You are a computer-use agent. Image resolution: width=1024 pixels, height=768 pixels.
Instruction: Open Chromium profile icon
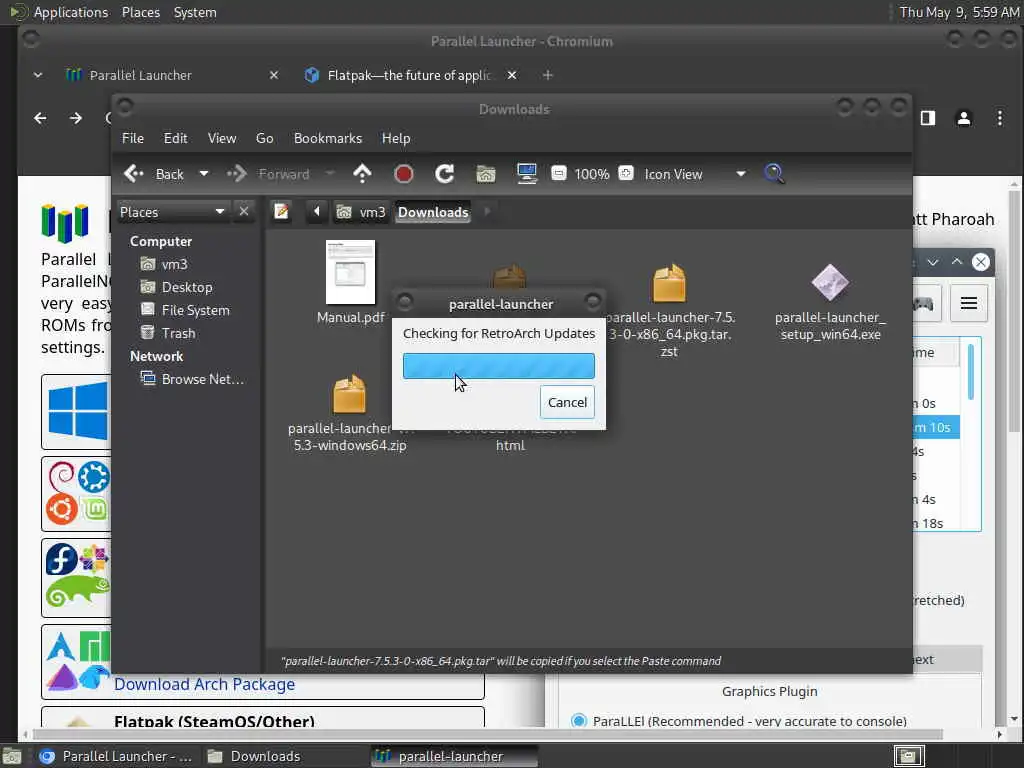(x=964, y=118)
